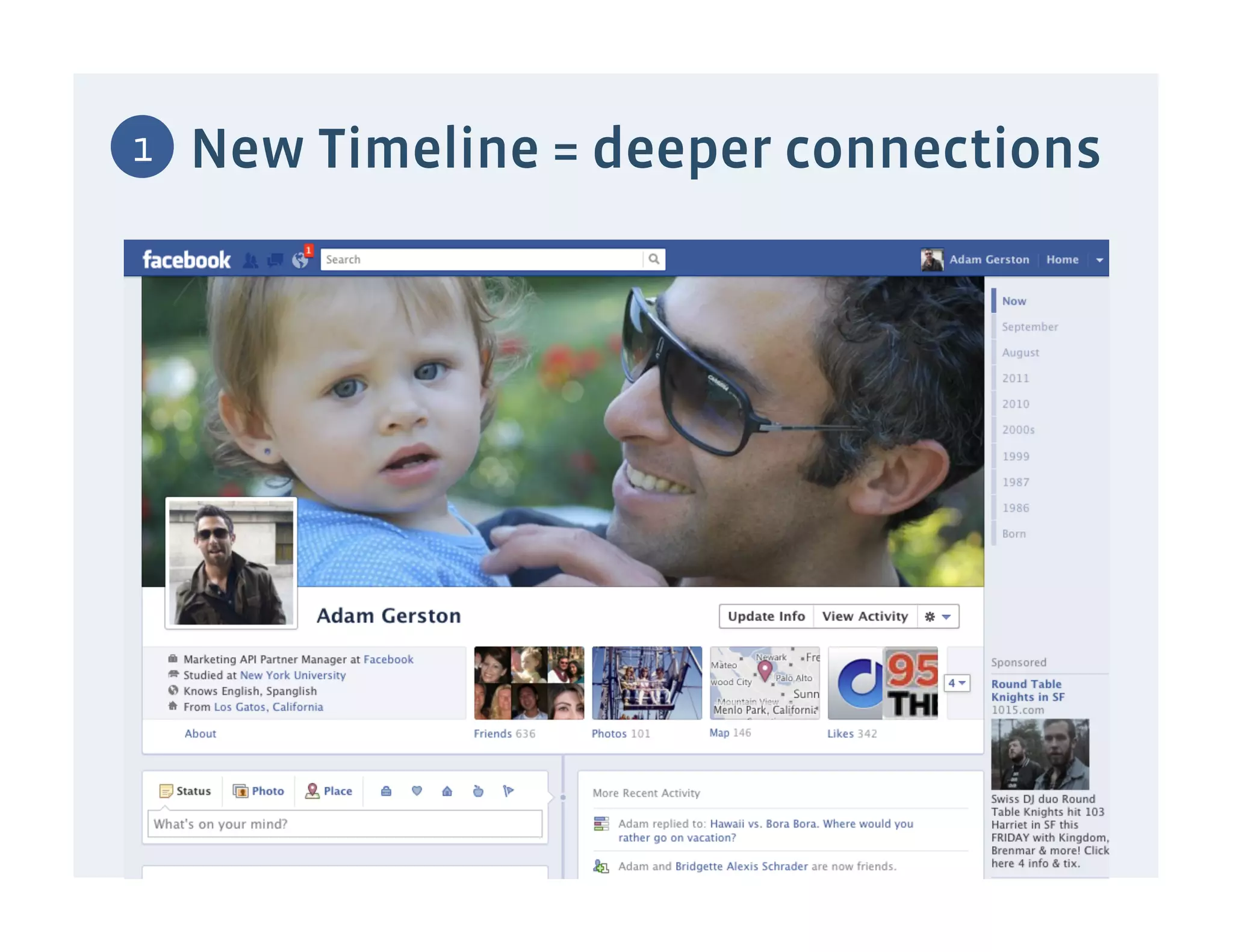Click the What's on your mind box
The width and height of the screenshot is (1233, 952).
tap(345, 824)
